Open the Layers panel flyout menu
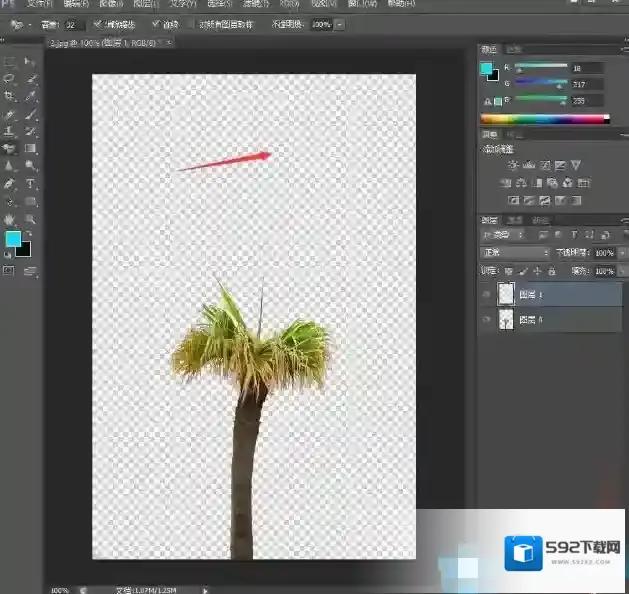Screen dimensions: 629x594 click(x=624, y=220)
